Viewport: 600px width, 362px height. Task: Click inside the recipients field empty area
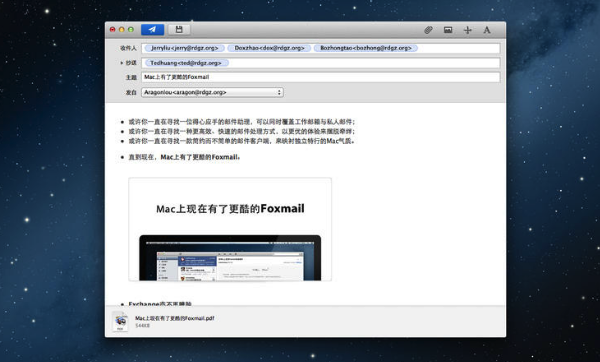tap(458, 48)
